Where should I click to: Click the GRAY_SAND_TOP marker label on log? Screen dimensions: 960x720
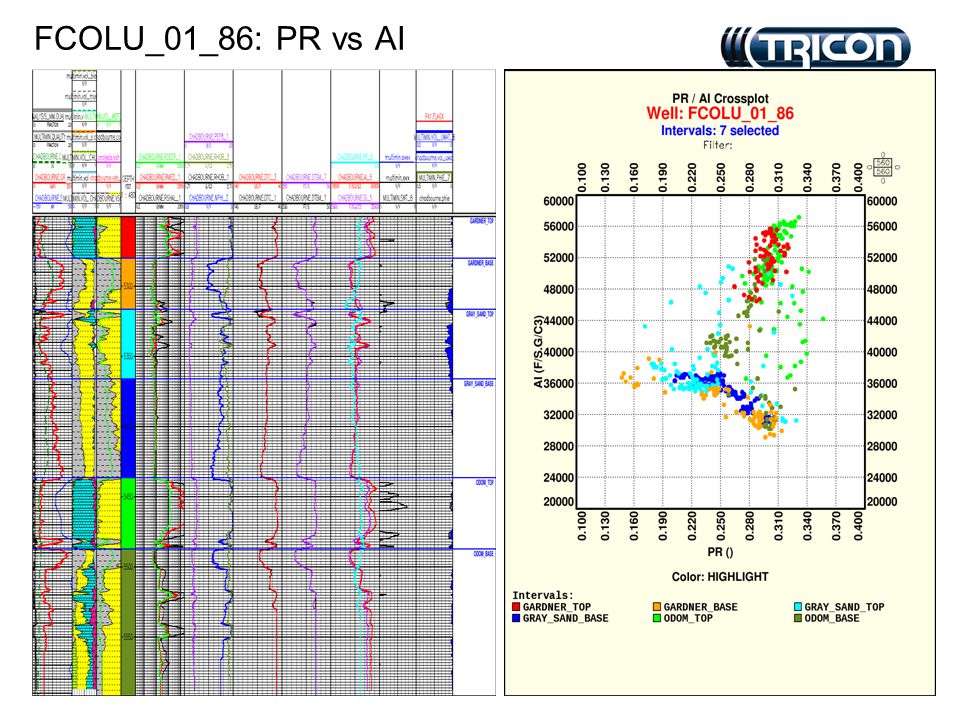[x=479, y=314]
